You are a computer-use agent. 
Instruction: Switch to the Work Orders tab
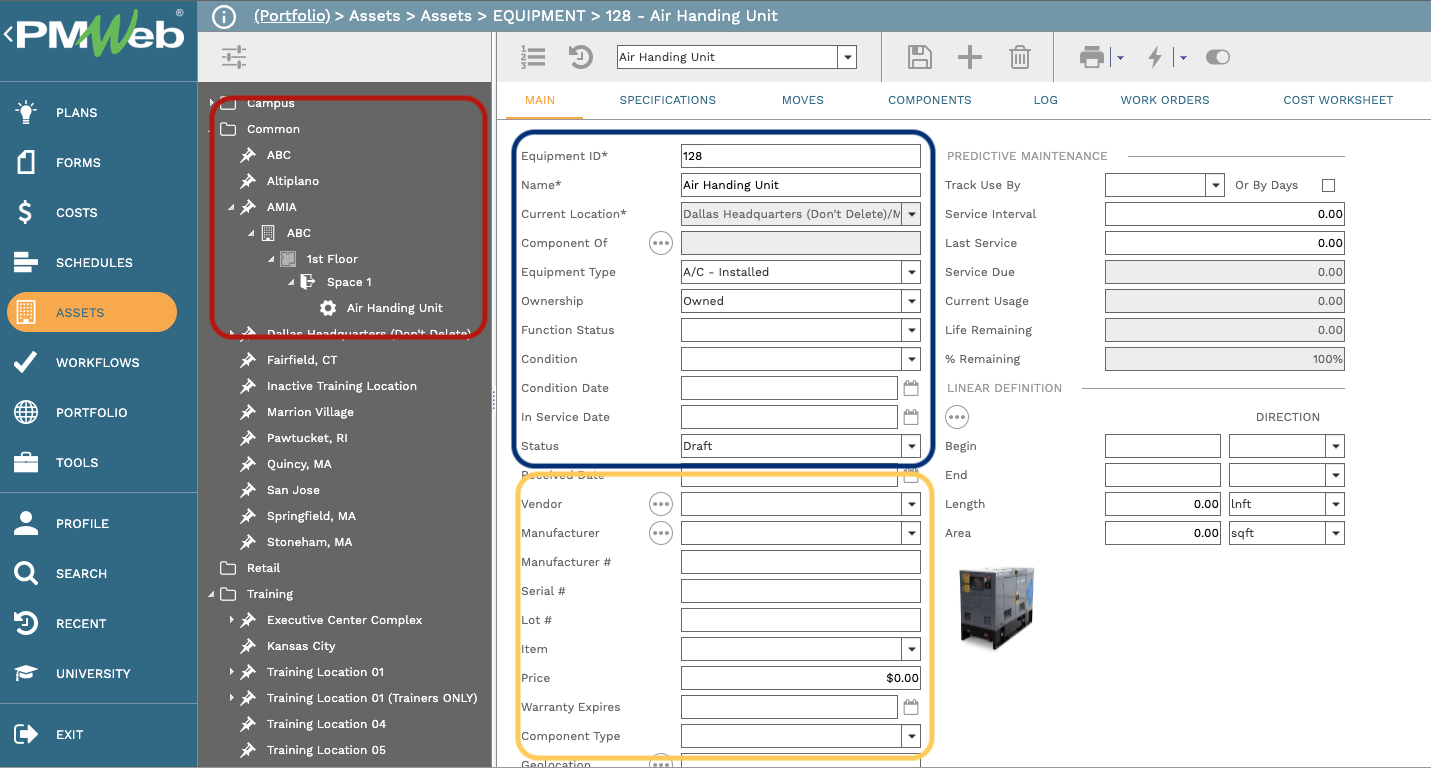pos(1165,100)
